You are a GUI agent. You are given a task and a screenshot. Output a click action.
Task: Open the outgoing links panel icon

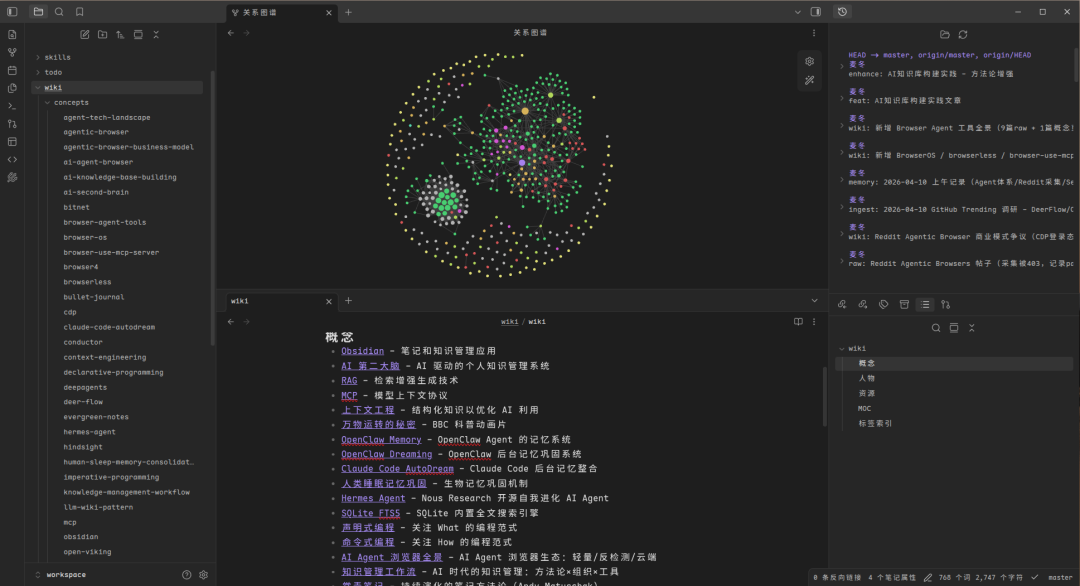coord(863,304)
